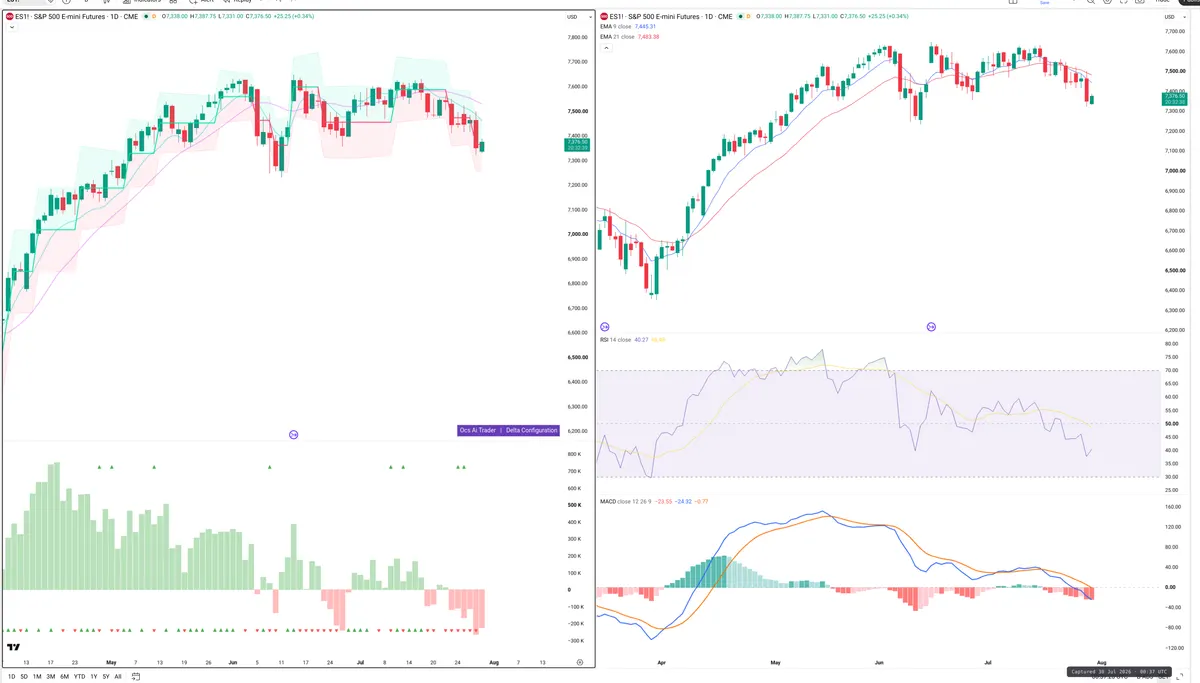Open the purple event marker near April on right chart

(604, 327)
